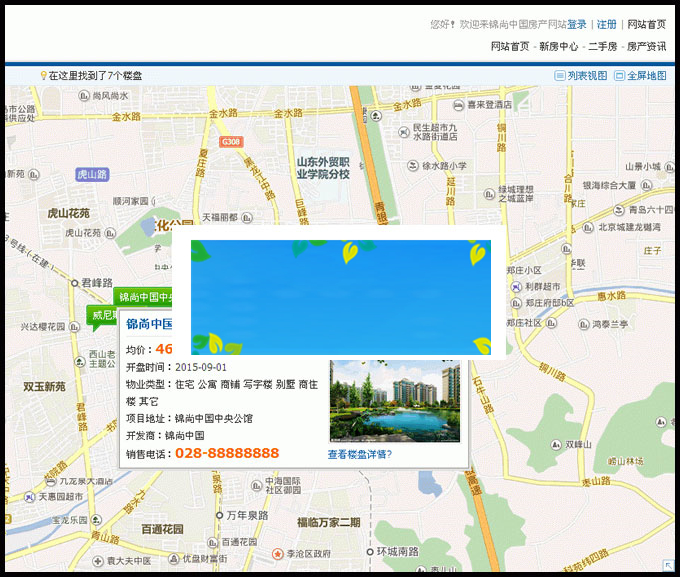Screen dimensions: 680x577
Task: Click the 列表视图 list view icon
Action: pos(560,76)
